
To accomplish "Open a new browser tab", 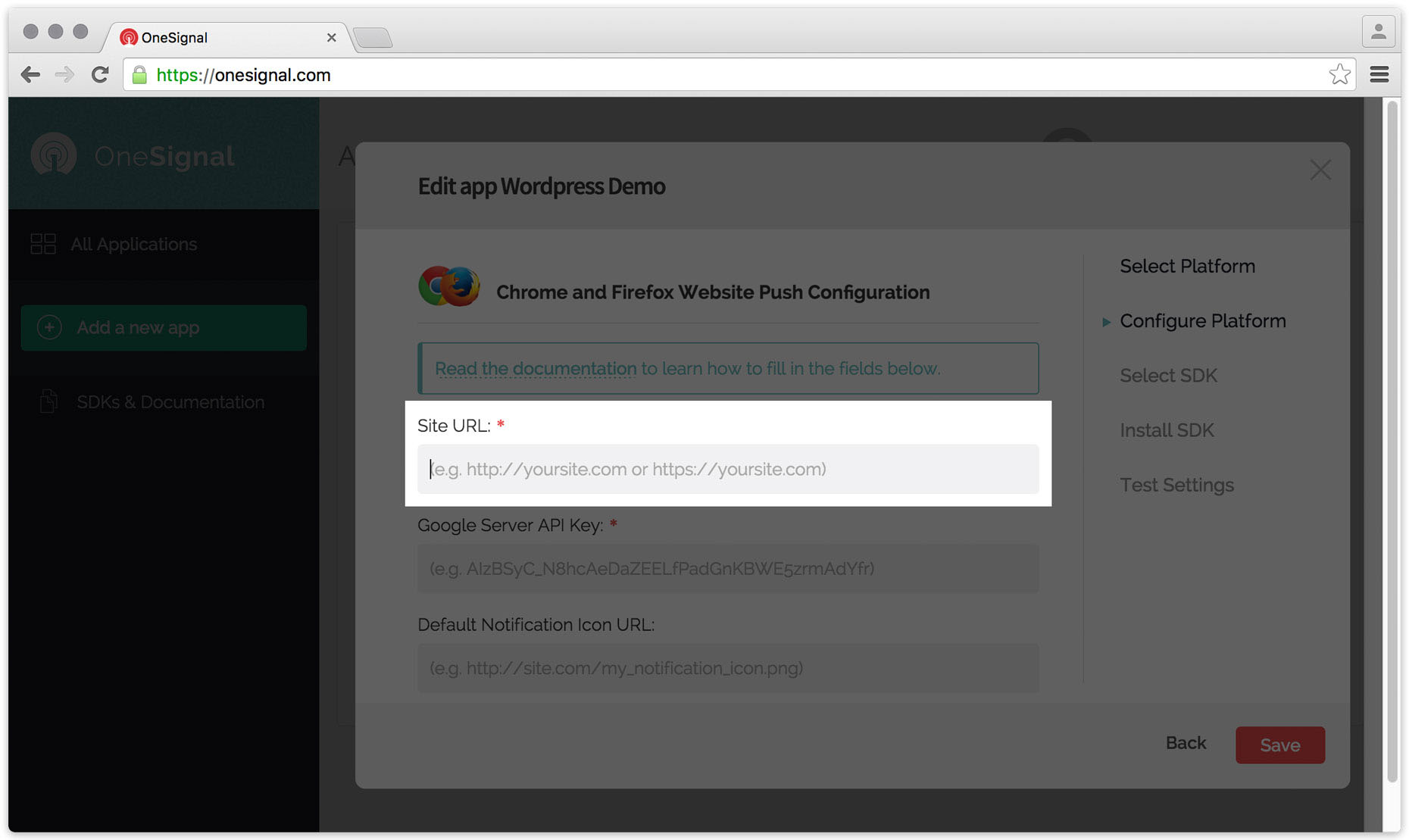I will coord(373,37).
